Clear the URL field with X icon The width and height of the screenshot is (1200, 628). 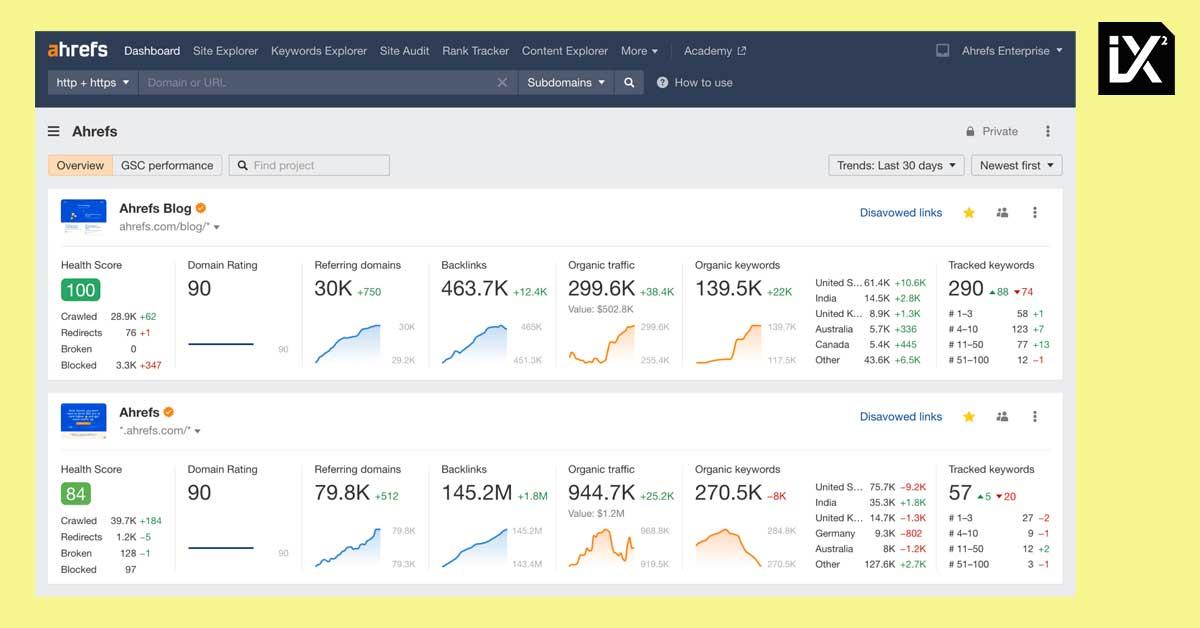pos(502,83)
